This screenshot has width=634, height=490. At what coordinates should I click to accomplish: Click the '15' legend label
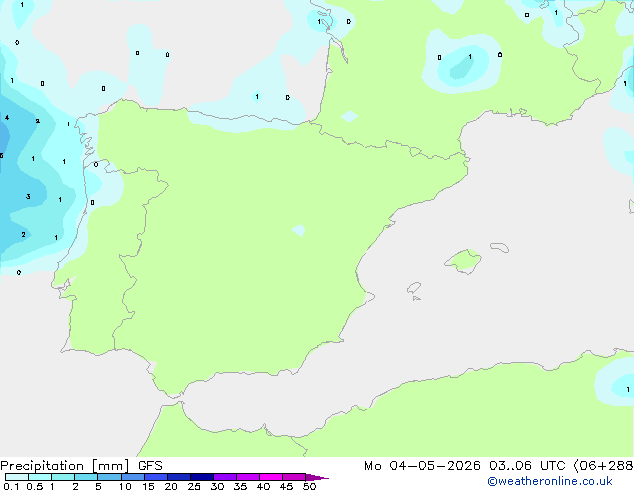pyautogui.click(x=148, y=486)
